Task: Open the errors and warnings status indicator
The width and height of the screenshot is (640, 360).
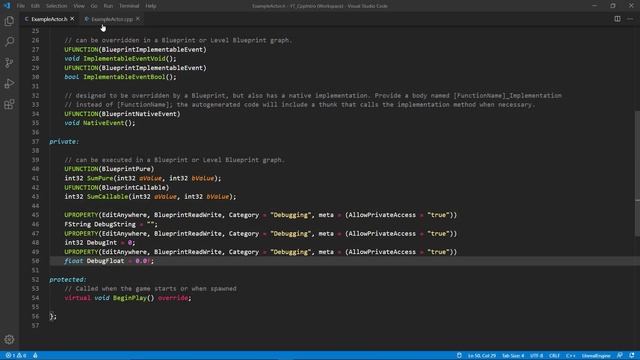Action: point(16,356)
